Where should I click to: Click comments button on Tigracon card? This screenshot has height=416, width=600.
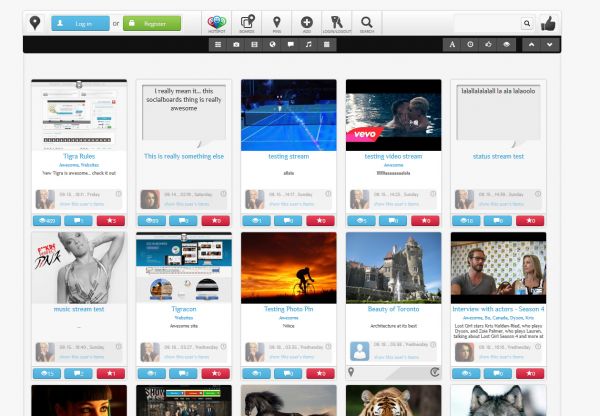[183, 374]
